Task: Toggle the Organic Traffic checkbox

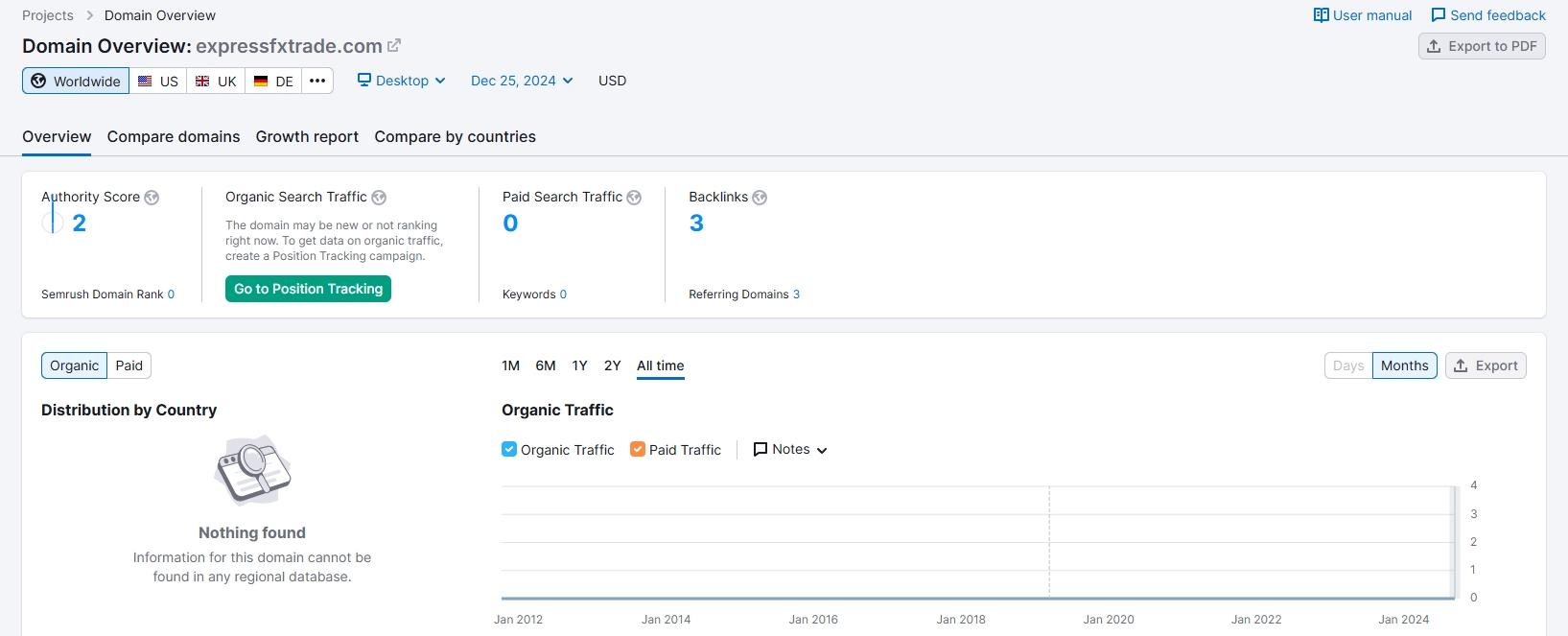Action: tap(509, 449)
